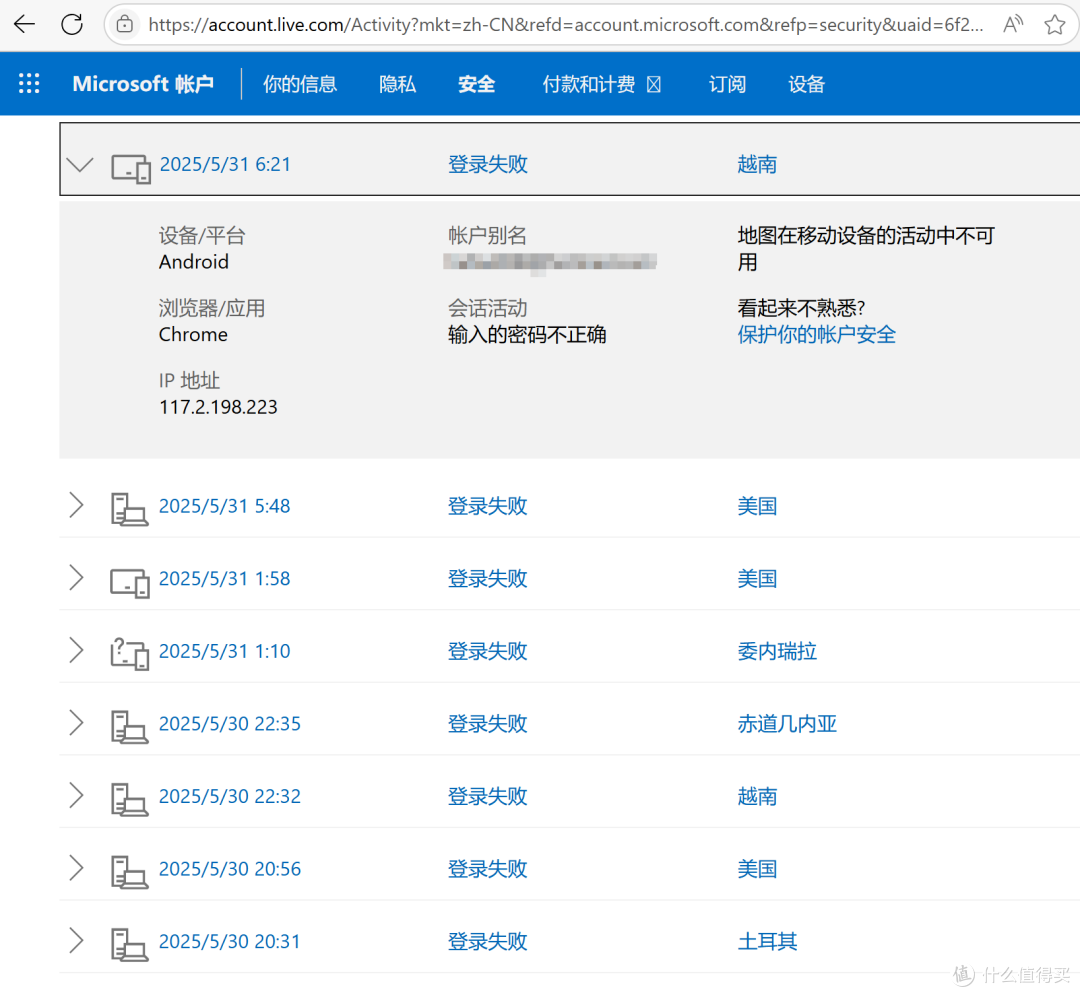Viewport: 1080px width, 997px height.
Task: Select the 2025/5/30 22:32 date link
Action: click(x=230, y=796)
